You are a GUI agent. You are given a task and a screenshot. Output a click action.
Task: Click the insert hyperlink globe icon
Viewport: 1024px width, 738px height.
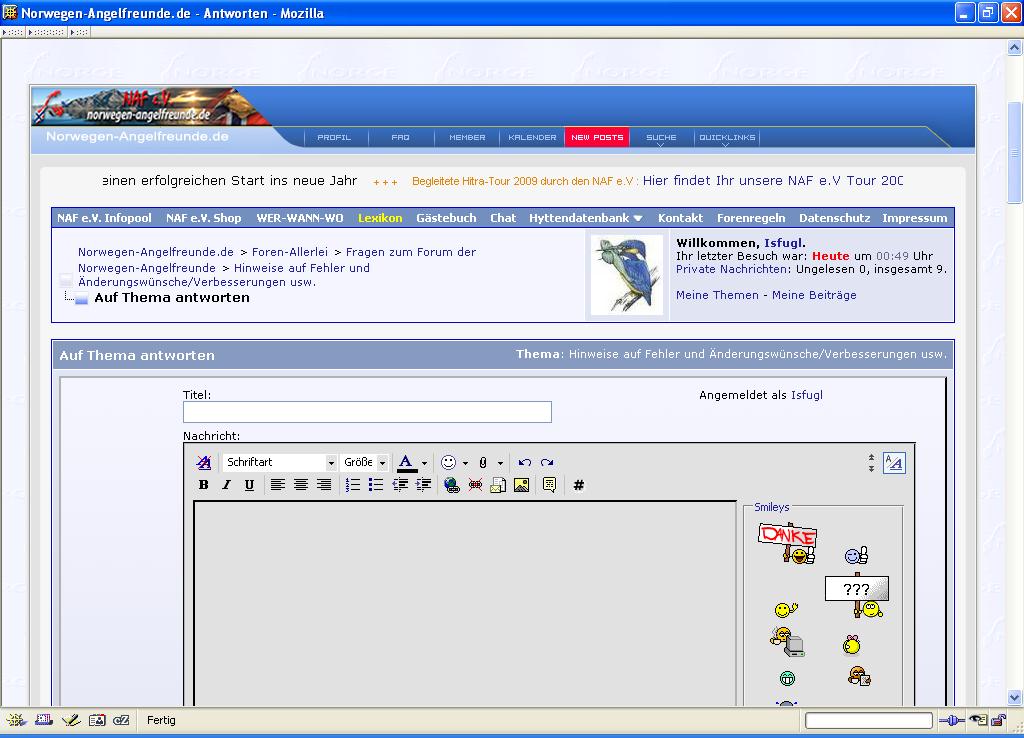pos(452,485)
